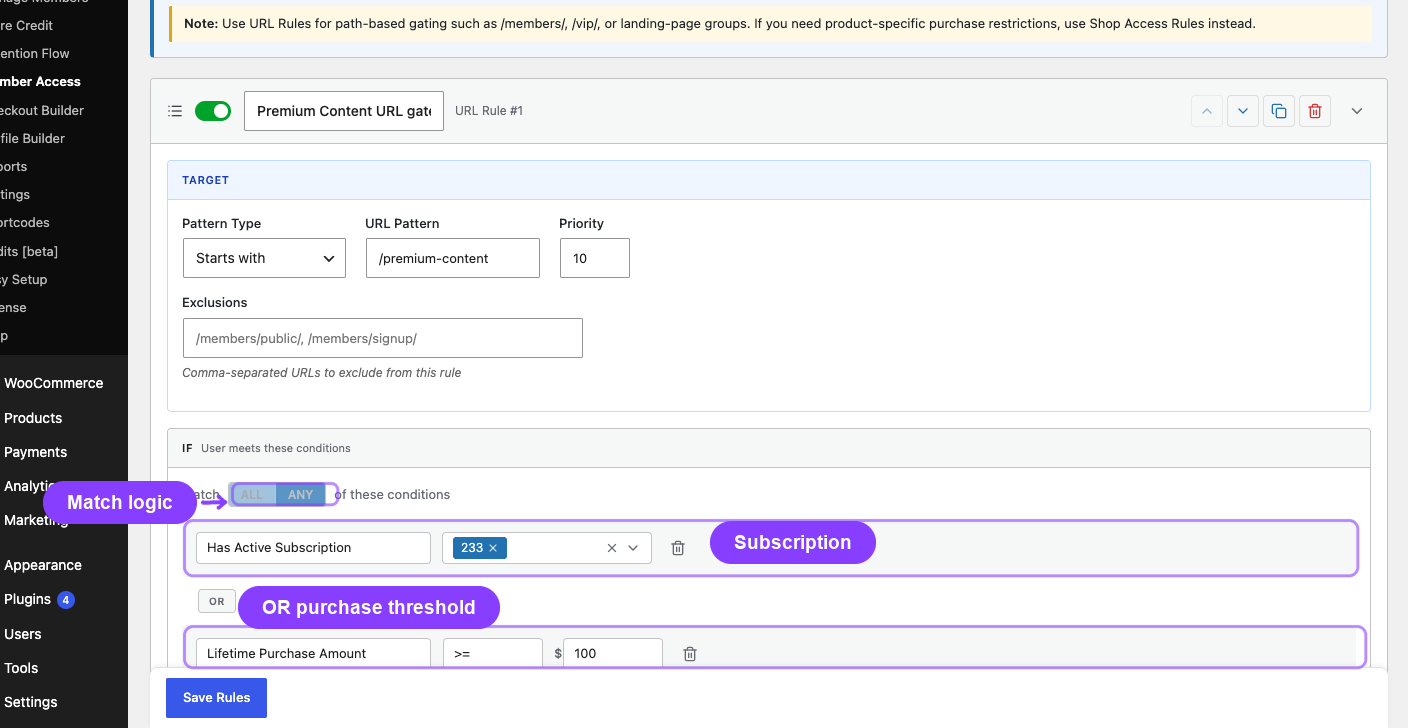Collapse the URL Rule #1 panel
Screen dimensions: 1408x728
(1357, 111)
